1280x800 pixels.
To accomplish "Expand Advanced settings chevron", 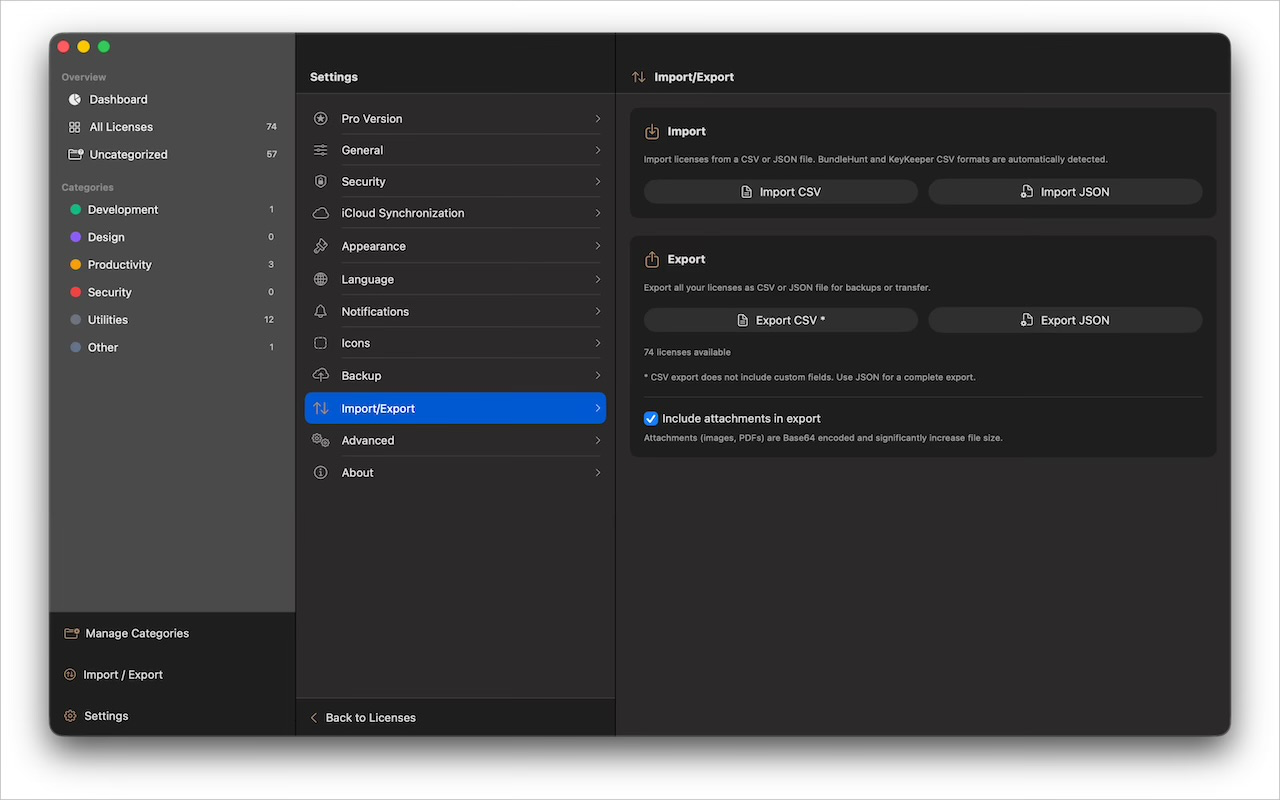I will (x=598, y=440).
